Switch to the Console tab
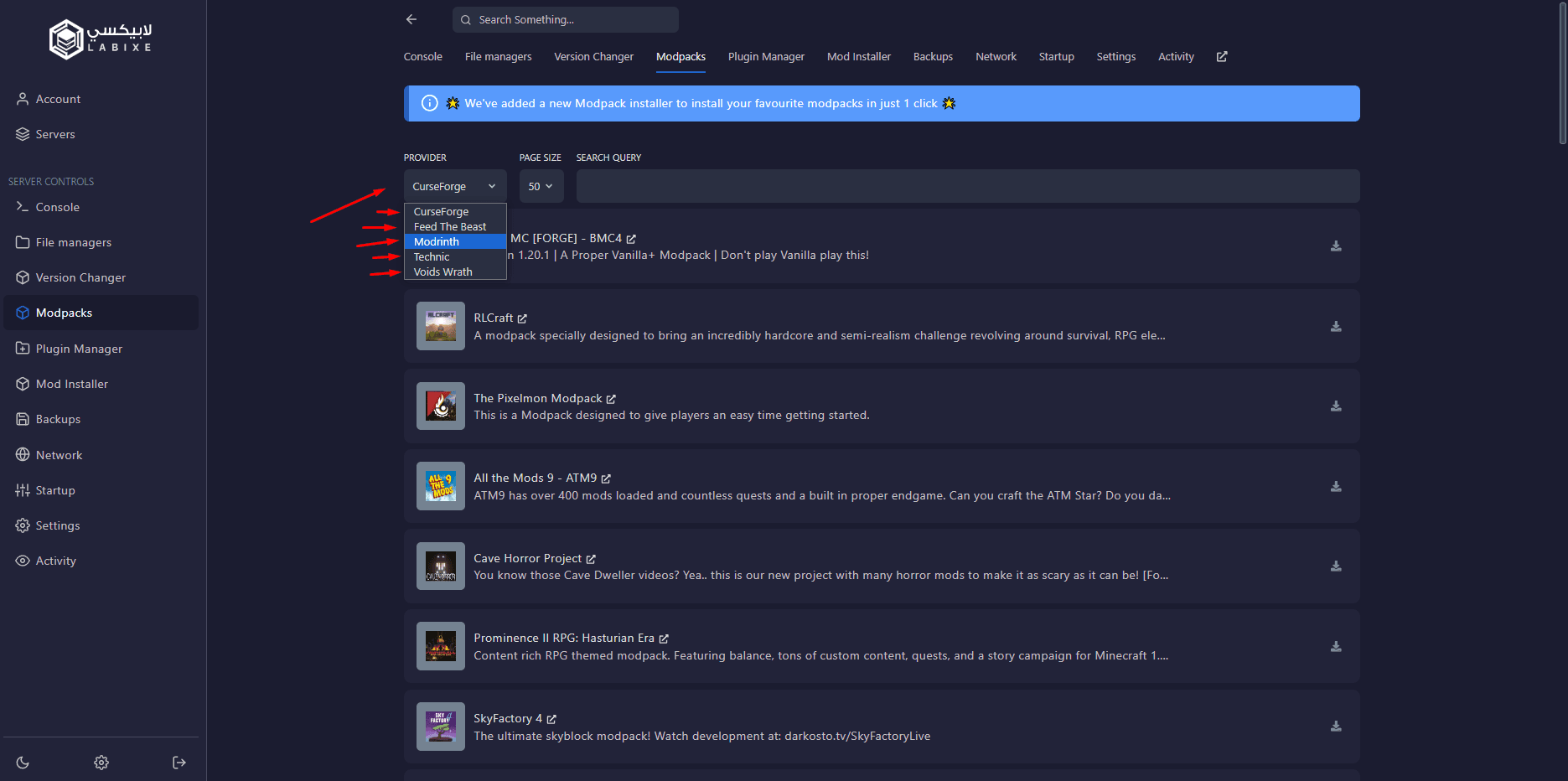The width and height of the screenshot is (1568, 781). [x=423, y=57]
